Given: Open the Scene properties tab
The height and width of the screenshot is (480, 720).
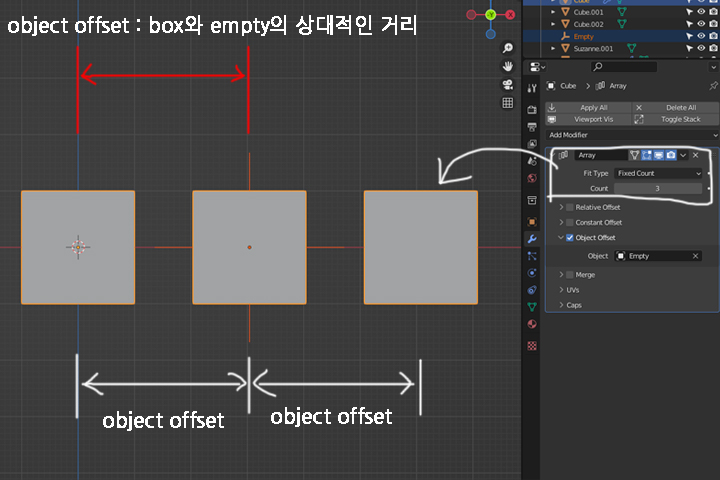Looking at the screenshot, I should 532,161.
